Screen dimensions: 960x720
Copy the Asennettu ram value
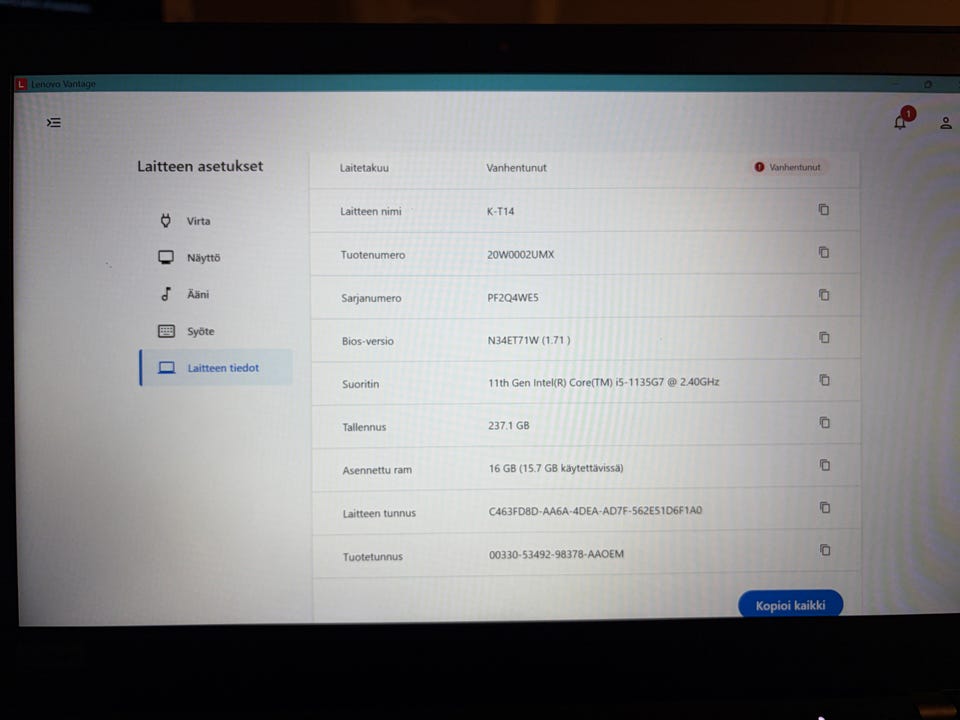[825, 465]
